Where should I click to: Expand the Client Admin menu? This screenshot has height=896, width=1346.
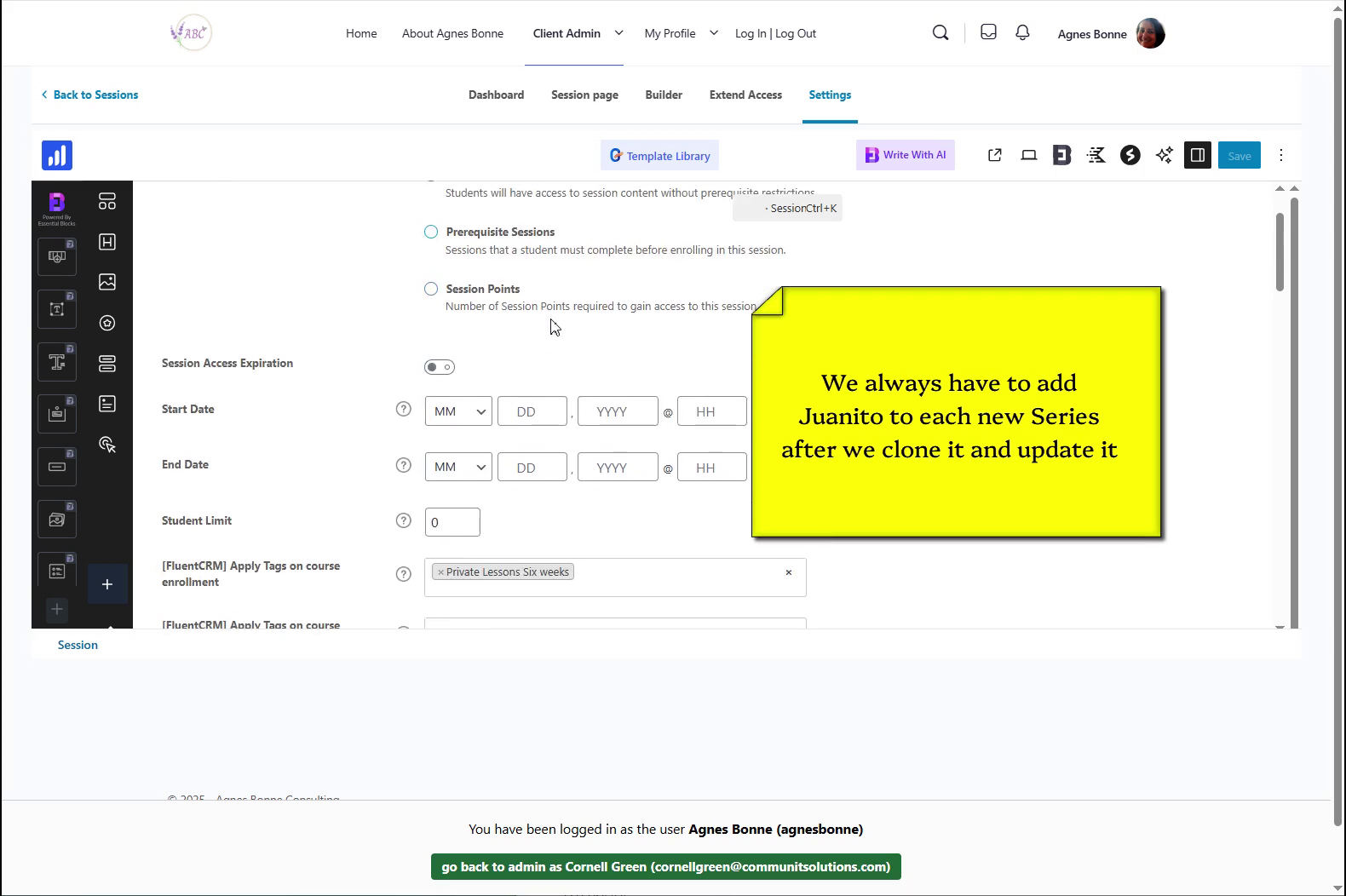pyautogui.click(x=618, y=33)
